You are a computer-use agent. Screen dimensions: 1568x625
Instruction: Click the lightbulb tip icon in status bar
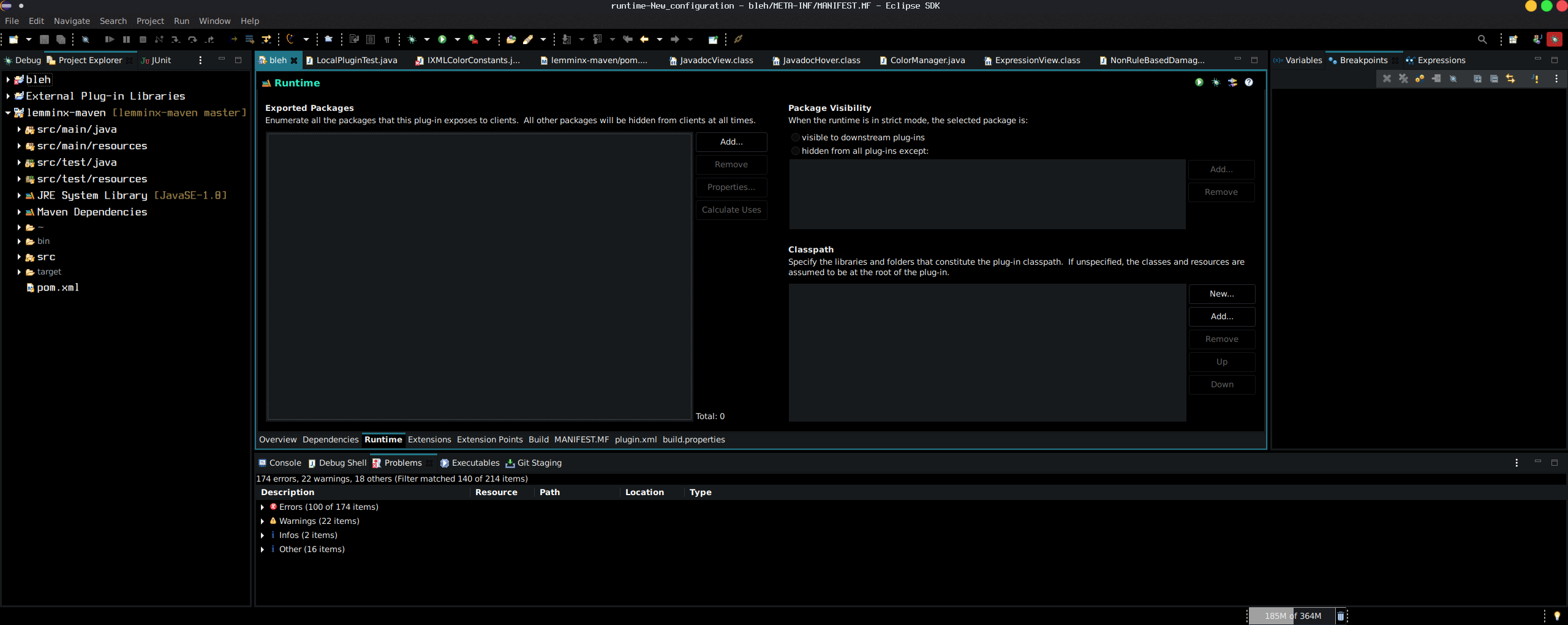pos(1557,616)
